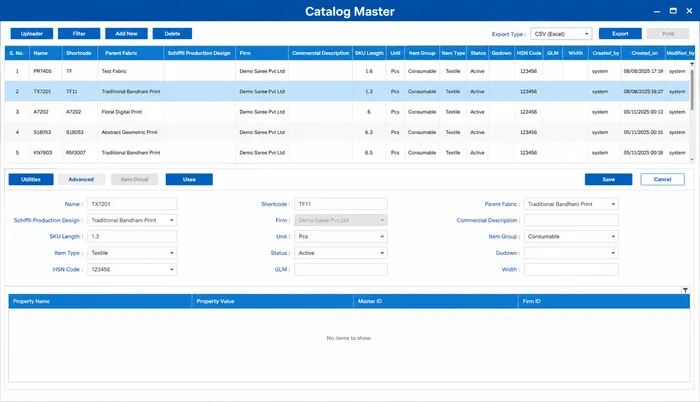
Task: Click the Created_on column header
Action: 643,53
